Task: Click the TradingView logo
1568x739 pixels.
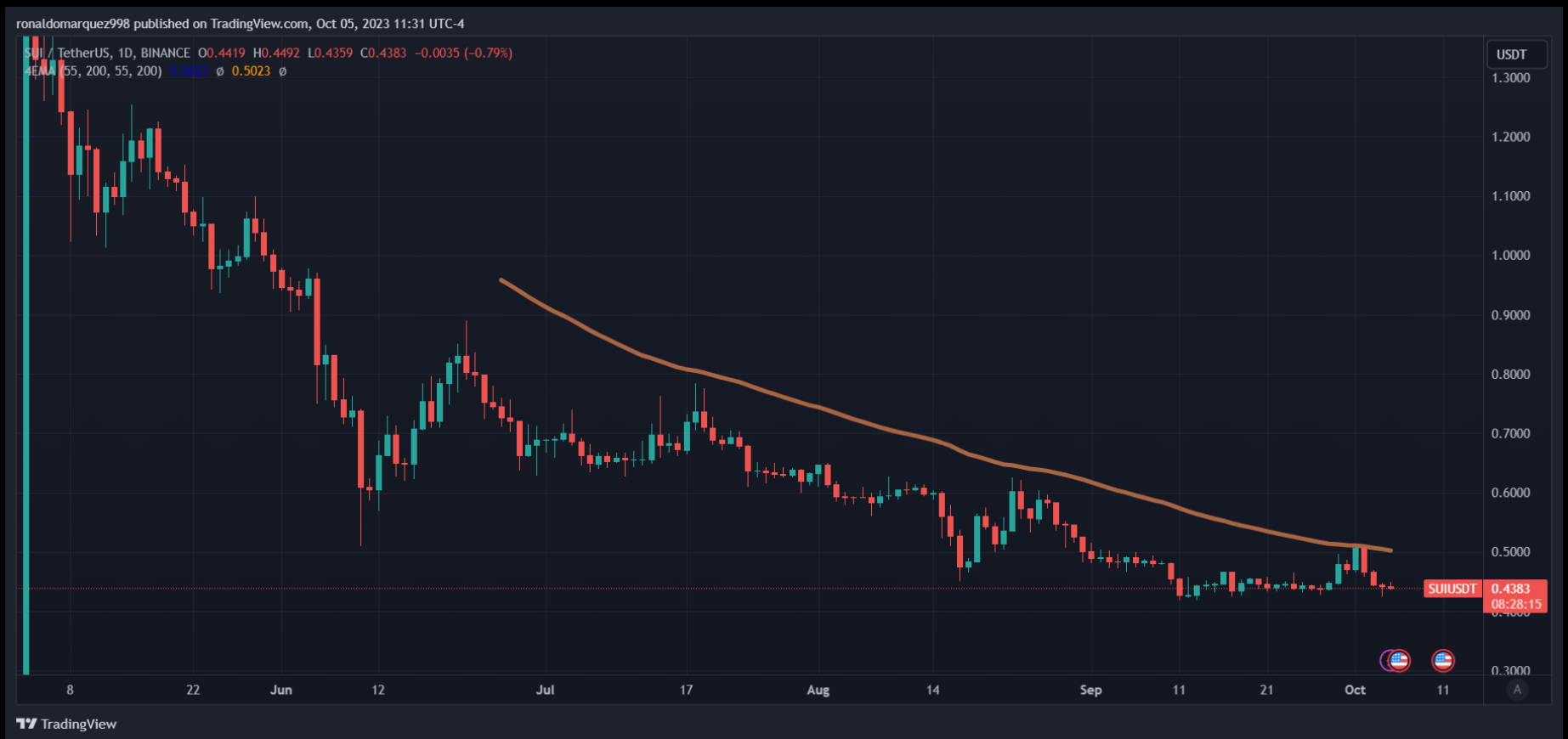Action: tap(66, 724)
